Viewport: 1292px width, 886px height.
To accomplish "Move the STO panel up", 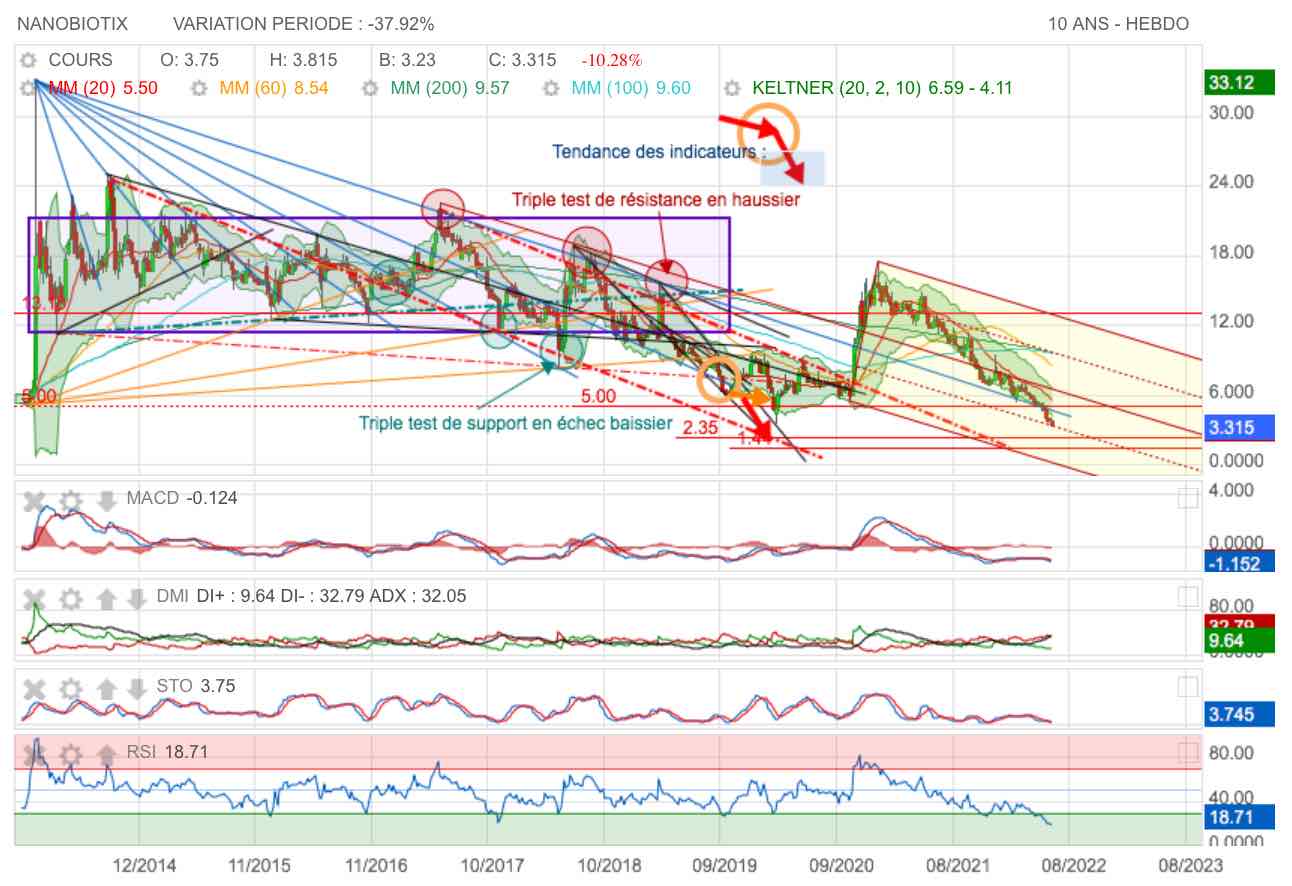I will (107, 688).
